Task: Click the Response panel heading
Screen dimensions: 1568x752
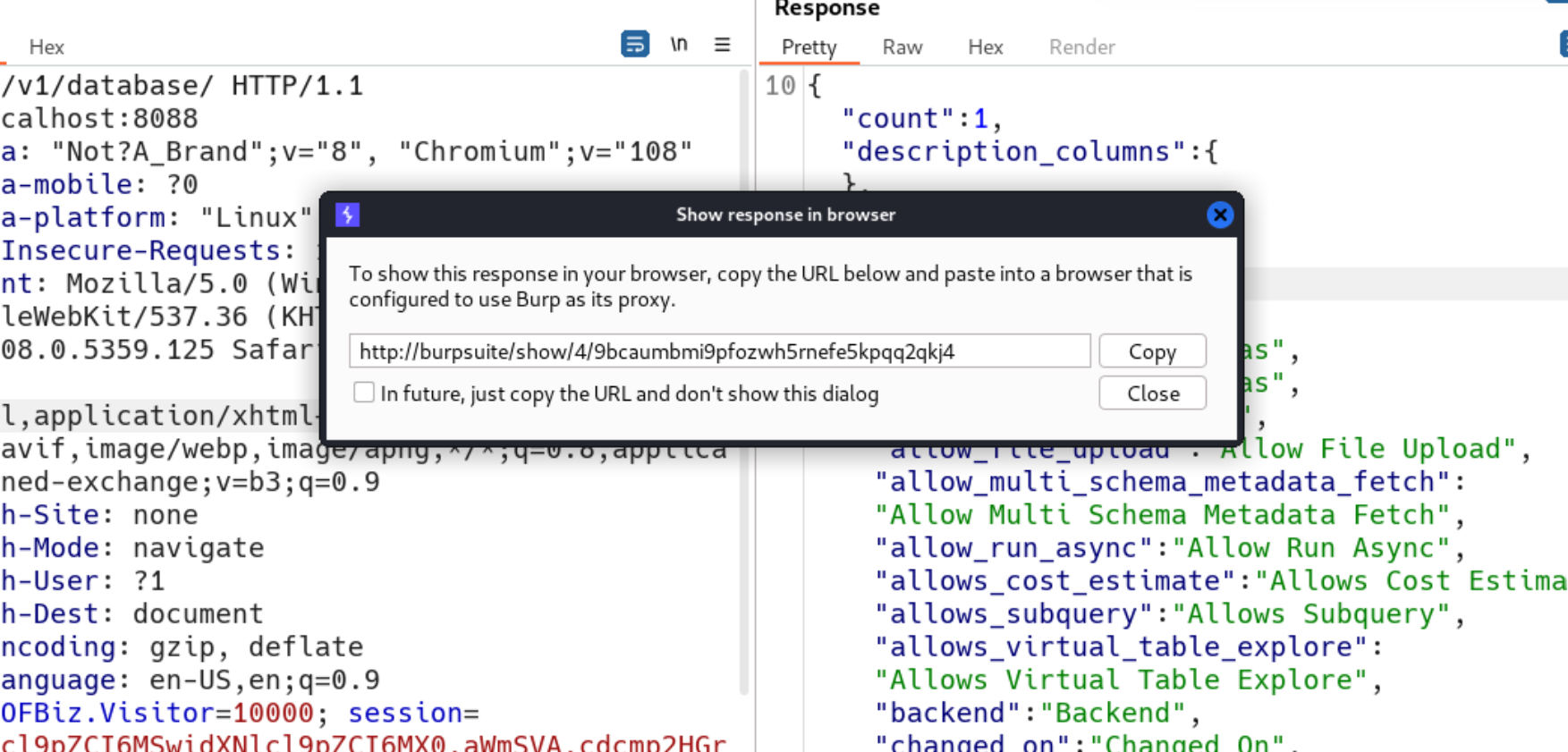Action: pyautogui.click(x=826, y=9)
